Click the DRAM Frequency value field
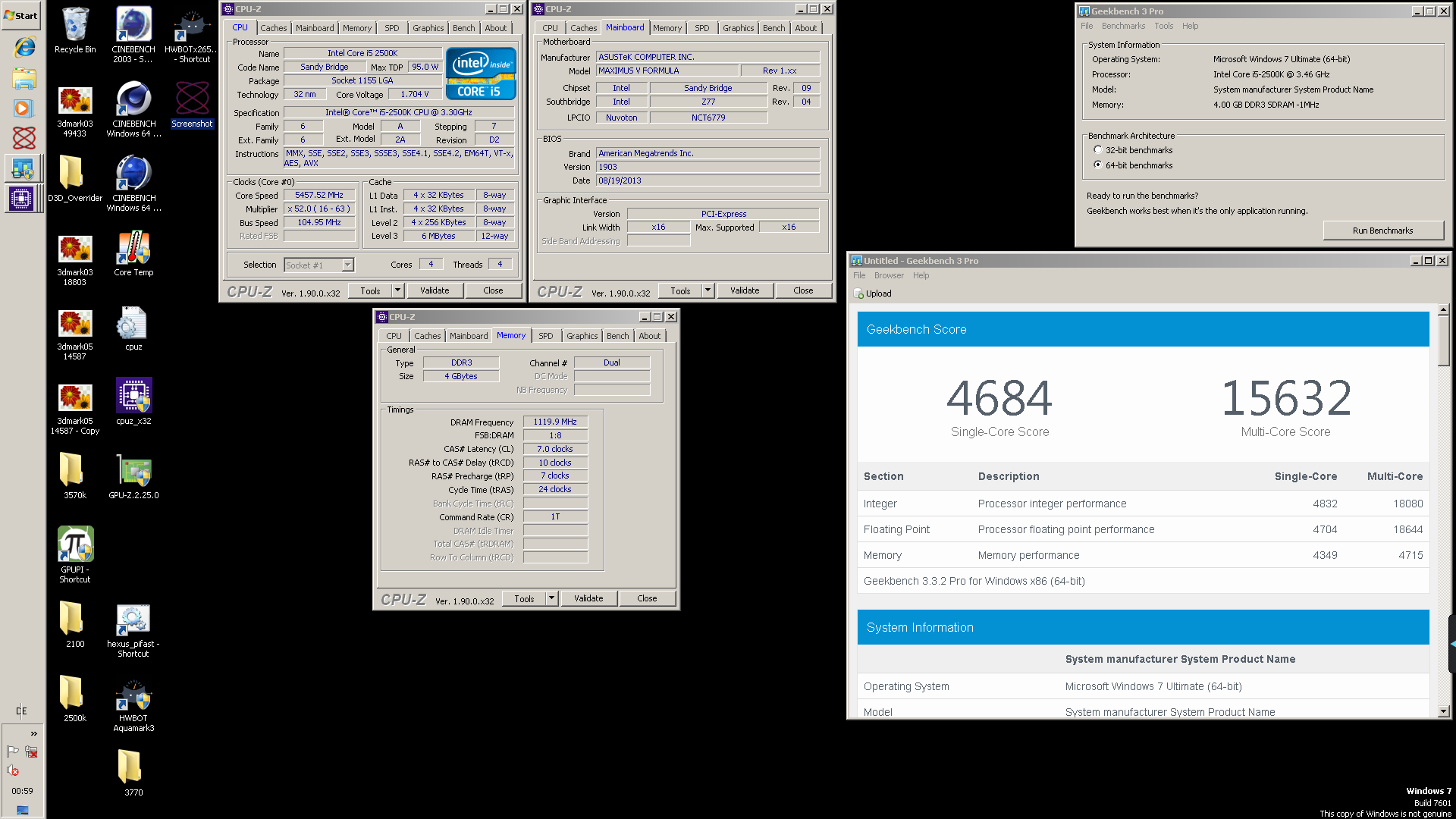The width and height of the screenshot is (1456, 819). [x=555, y=422]
